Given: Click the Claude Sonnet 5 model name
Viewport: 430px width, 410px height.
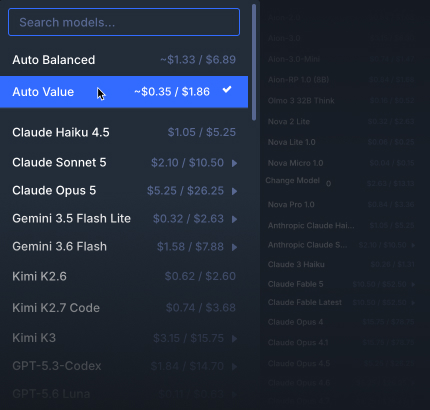Looking at the screenshot, I should pos(59,162).
